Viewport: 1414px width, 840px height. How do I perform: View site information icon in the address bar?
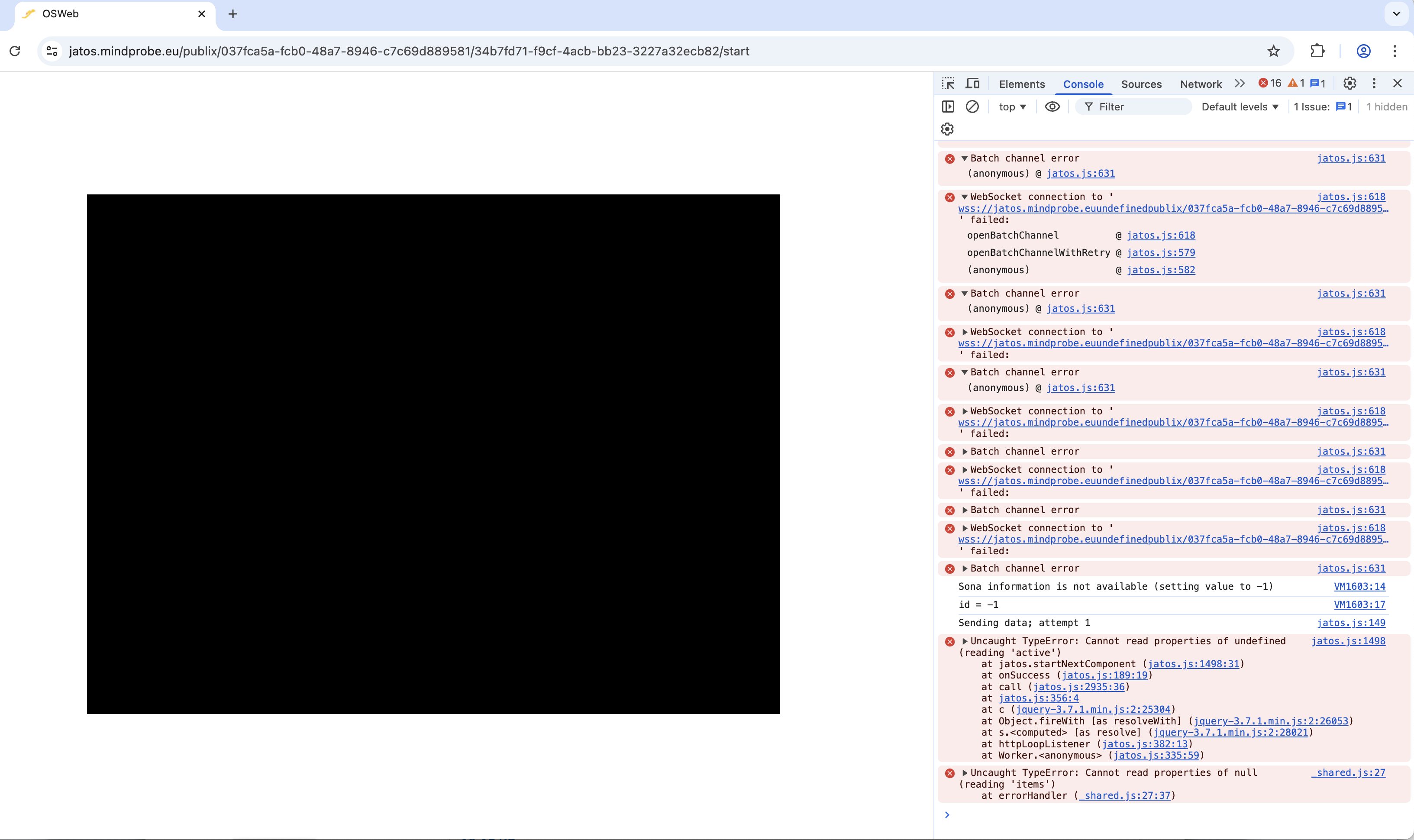pos(52,51)
